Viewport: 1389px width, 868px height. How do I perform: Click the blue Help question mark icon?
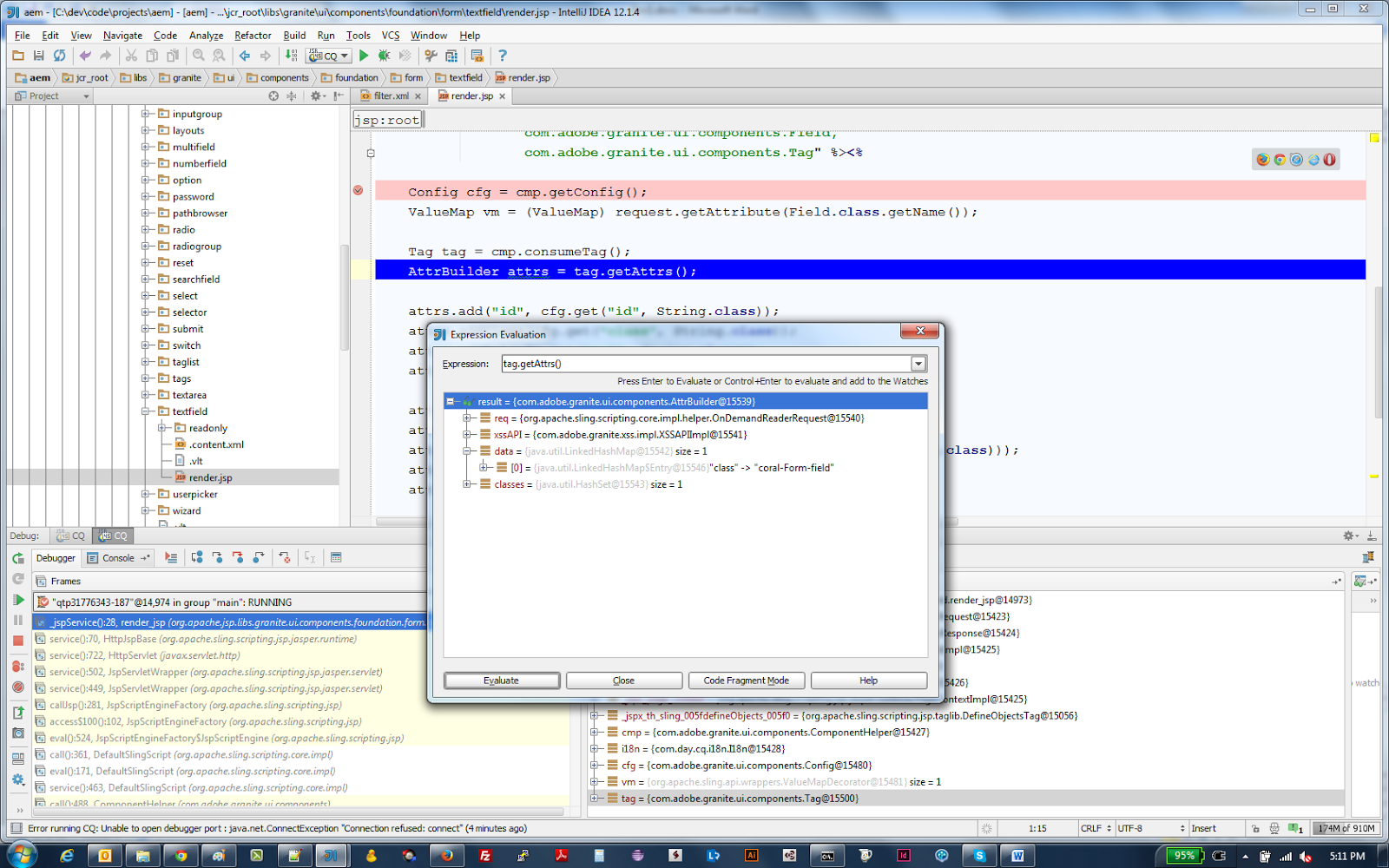tap(503, 56)
